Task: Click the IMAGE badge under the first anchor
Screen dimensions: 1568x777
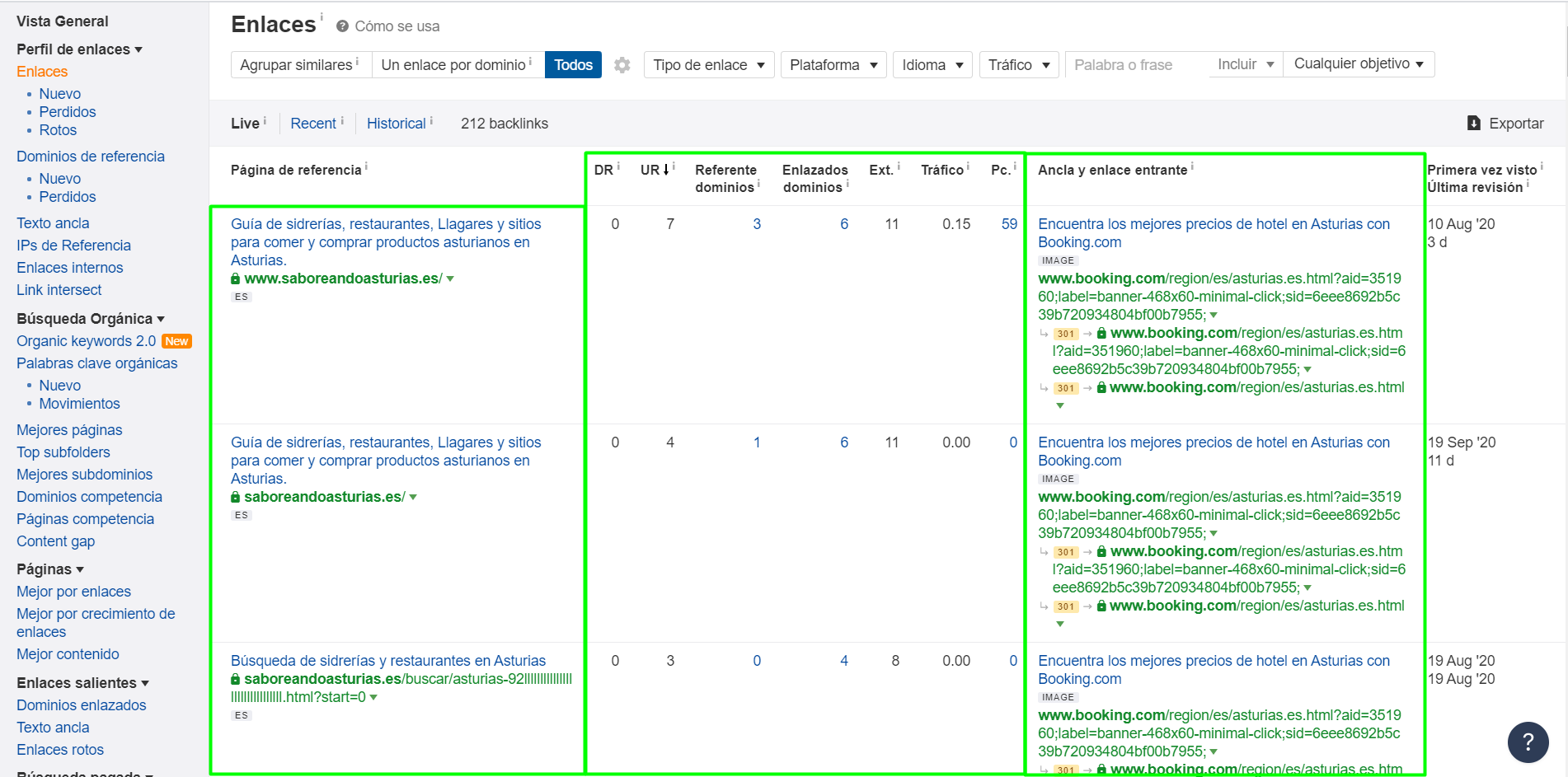Action: [1058, 260]
